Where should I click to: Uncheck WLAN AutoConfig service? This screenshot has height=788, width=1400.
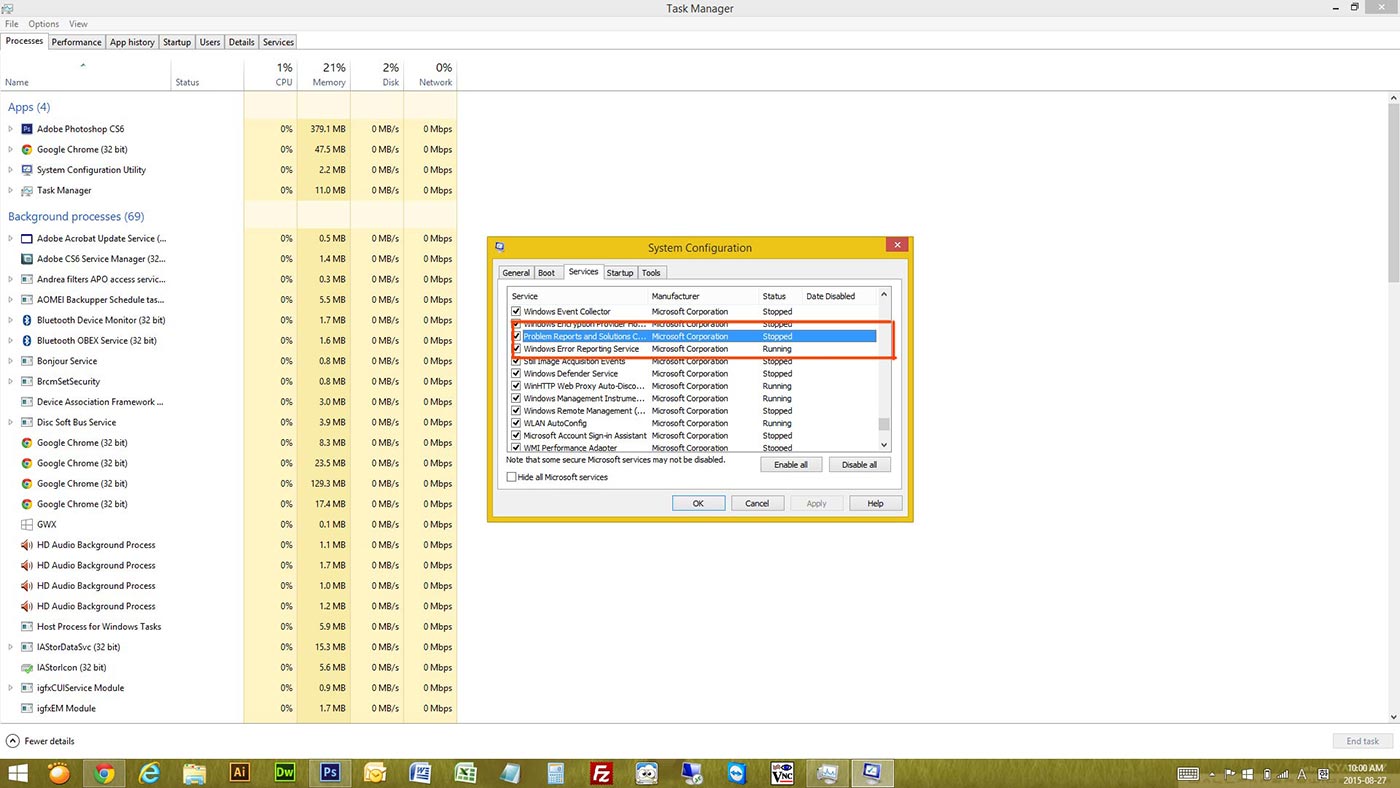(x=517, y=423)
